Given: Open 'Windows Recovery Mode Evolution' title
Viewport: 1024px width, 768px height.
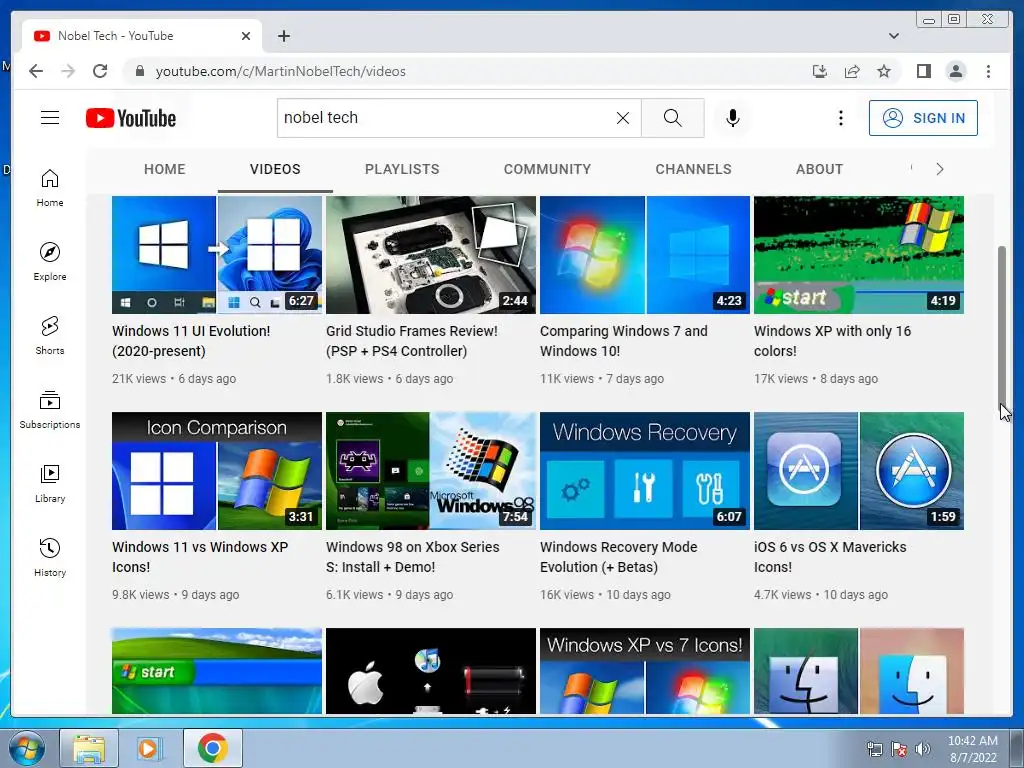Looking at the screenshot, I should (x=618, y=557).
